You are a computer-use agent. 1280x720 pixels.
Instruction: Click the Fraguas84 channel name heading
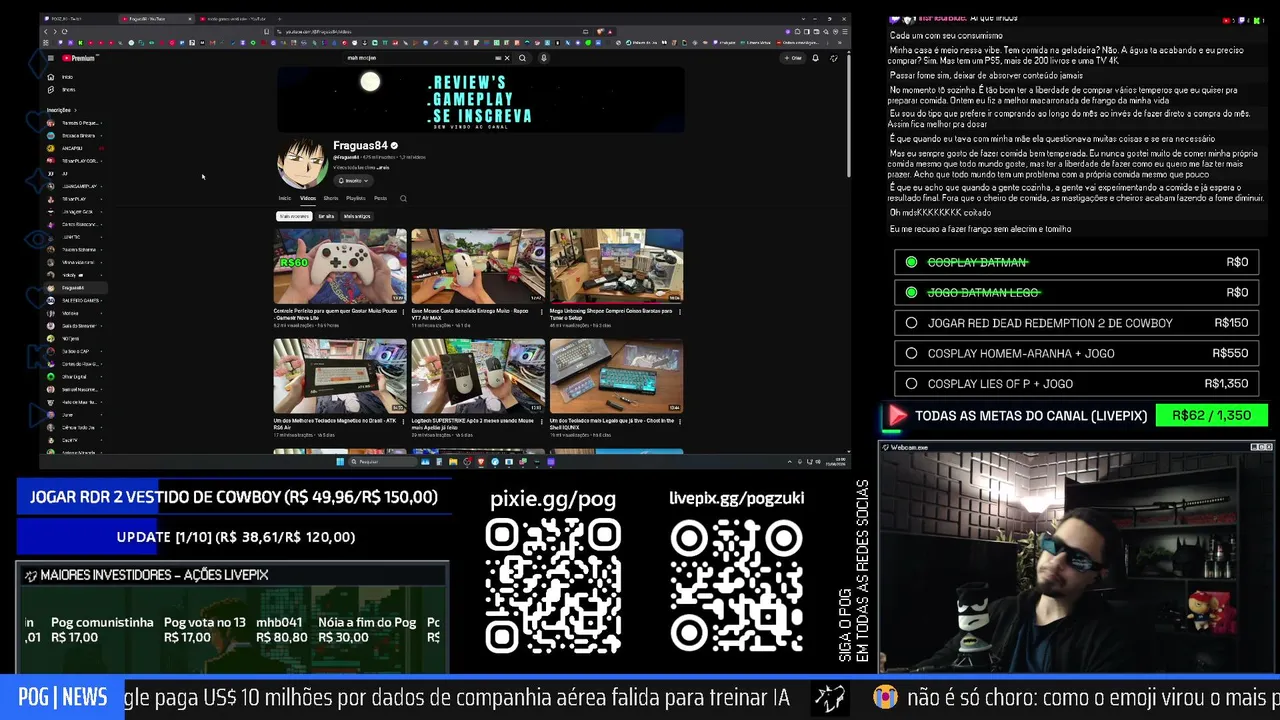(360, 146)
